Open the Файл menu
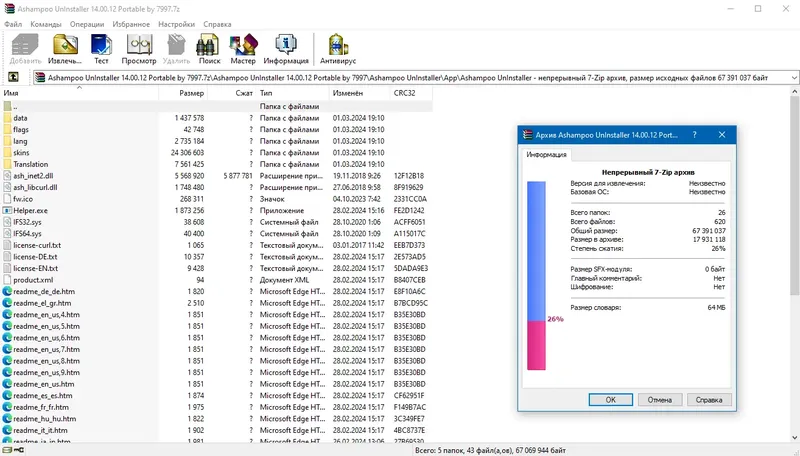Screen dimensions: 800x456 pyautogui.click(x=13, y=24)
